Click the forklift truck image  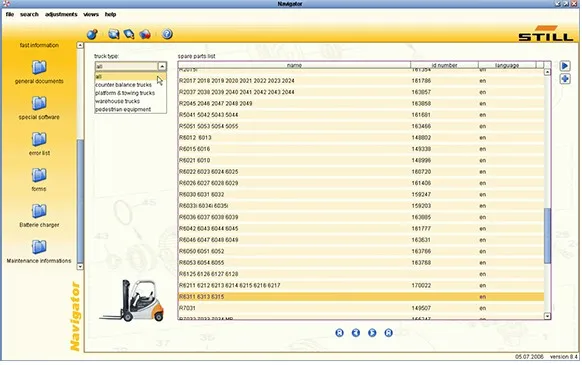132,300
